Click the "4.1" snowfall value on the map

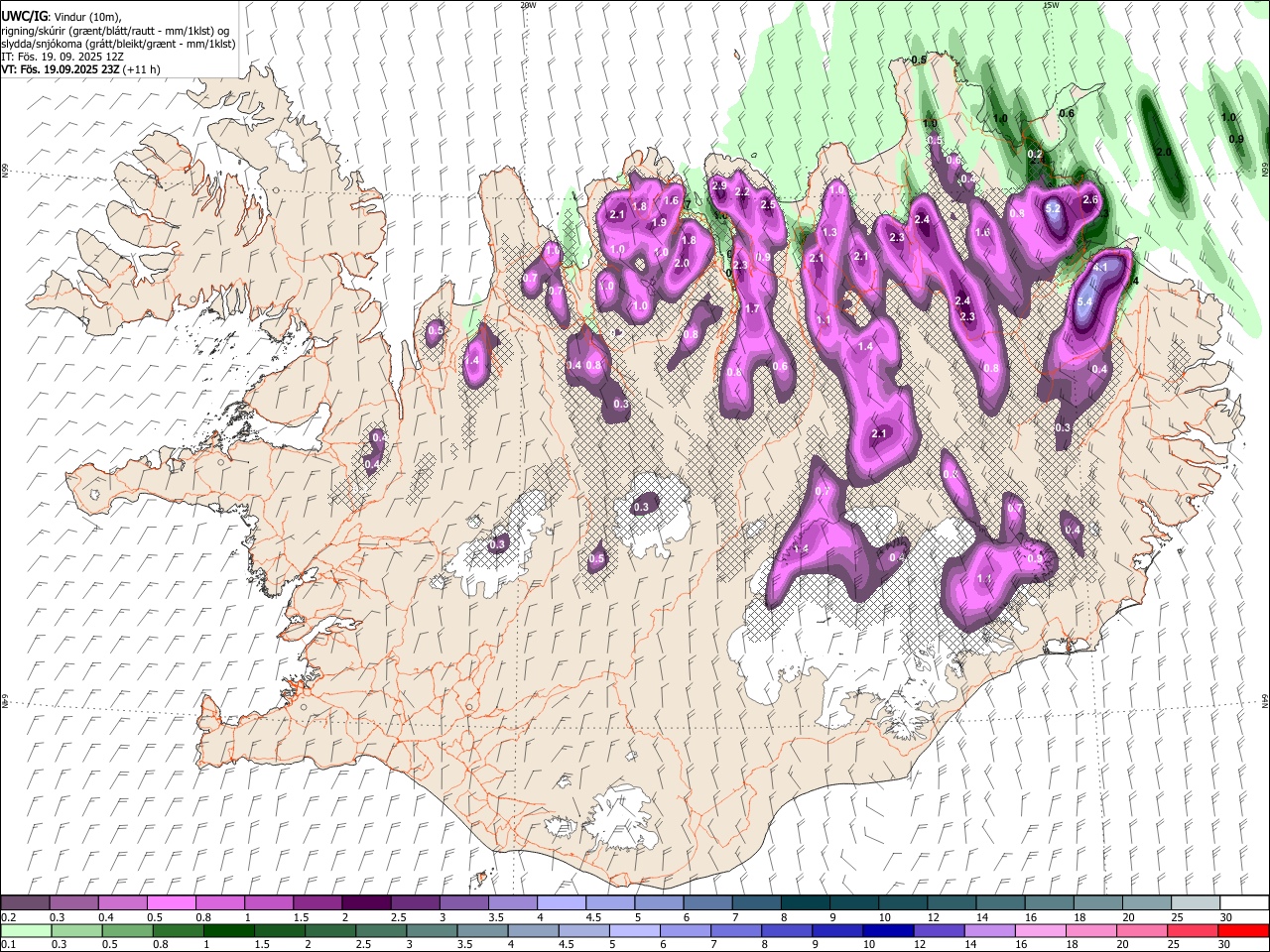pyautogui.click(x=1099, y=268)
